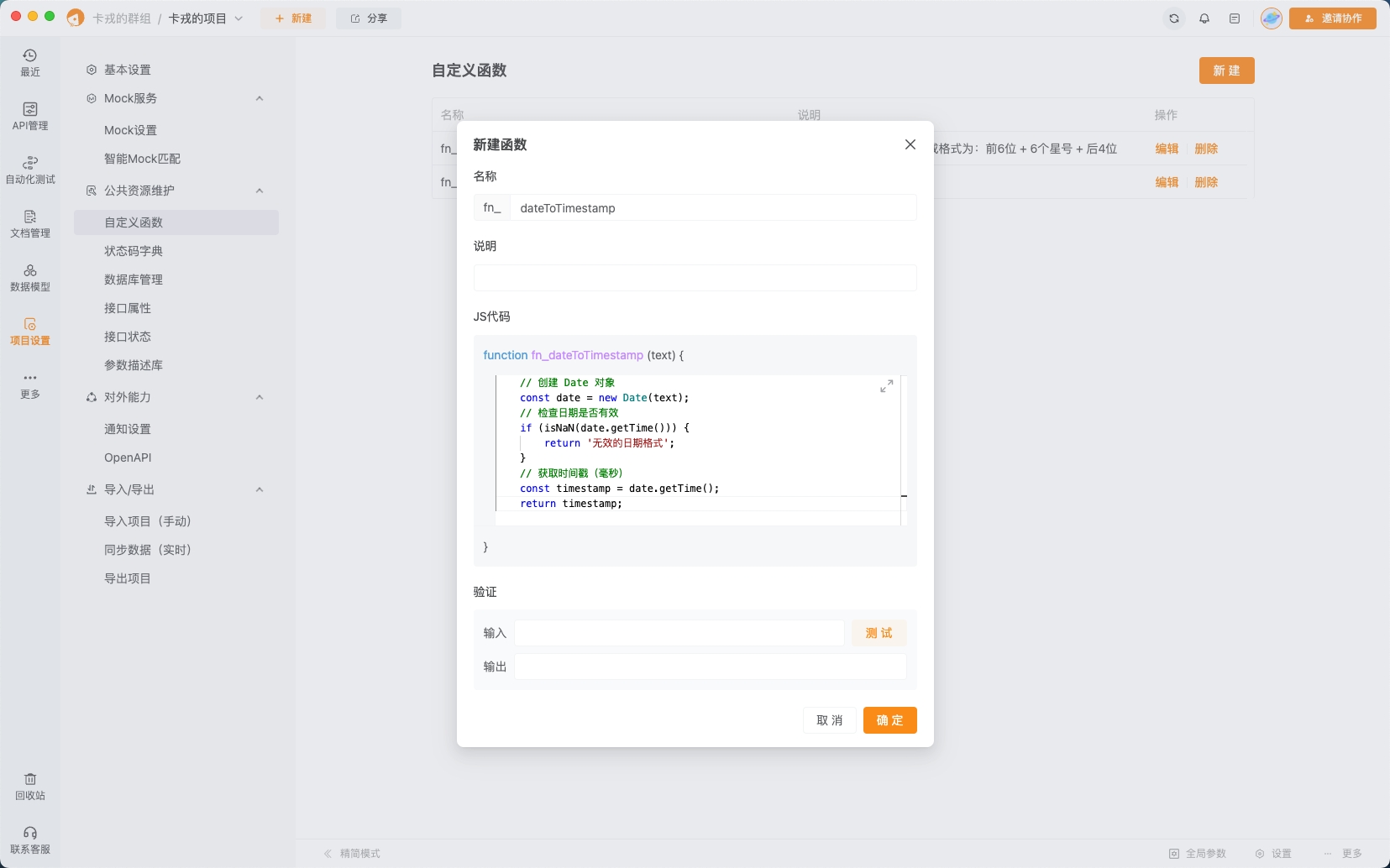
Task: Click the 'const date = new Date(text);' line
Action: (x=605, y=398)
